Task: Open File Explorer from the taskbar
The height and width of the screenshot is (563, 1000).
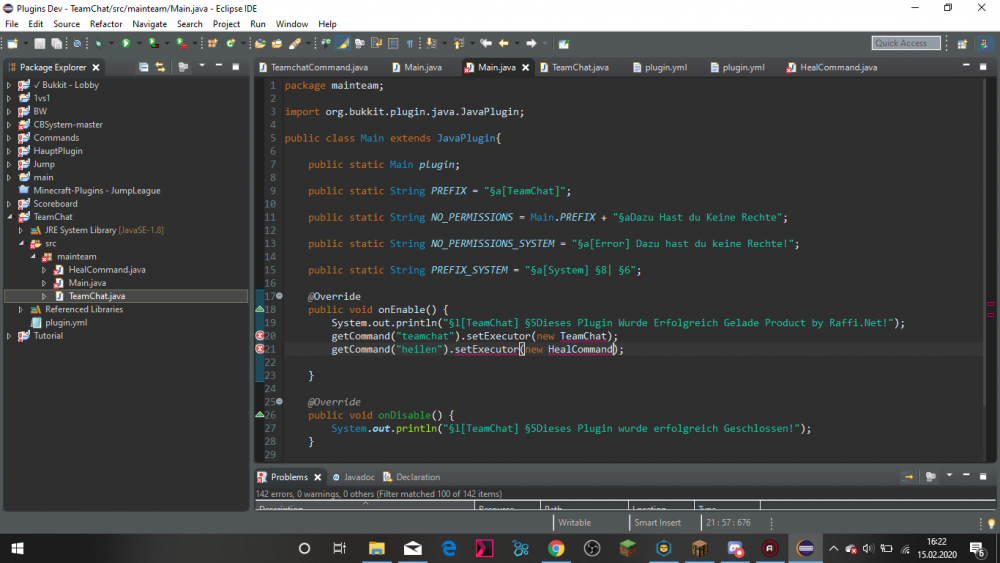Action: pos(376,548)
